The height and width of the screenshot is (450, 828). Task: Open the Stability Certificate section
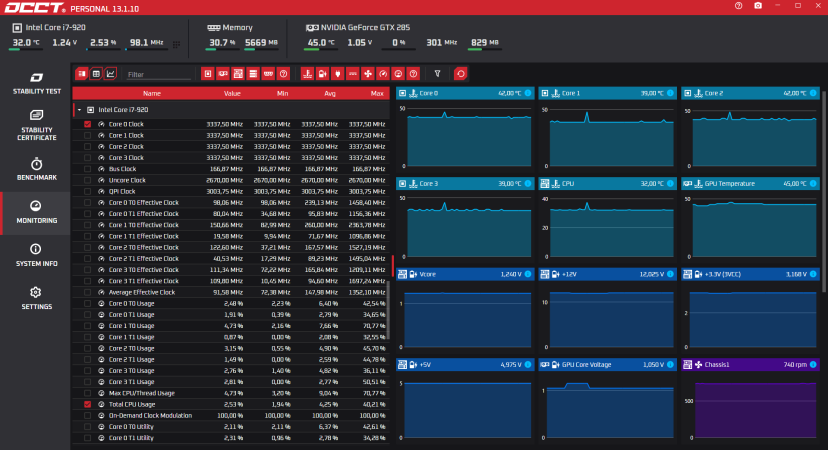click(36, 126)
